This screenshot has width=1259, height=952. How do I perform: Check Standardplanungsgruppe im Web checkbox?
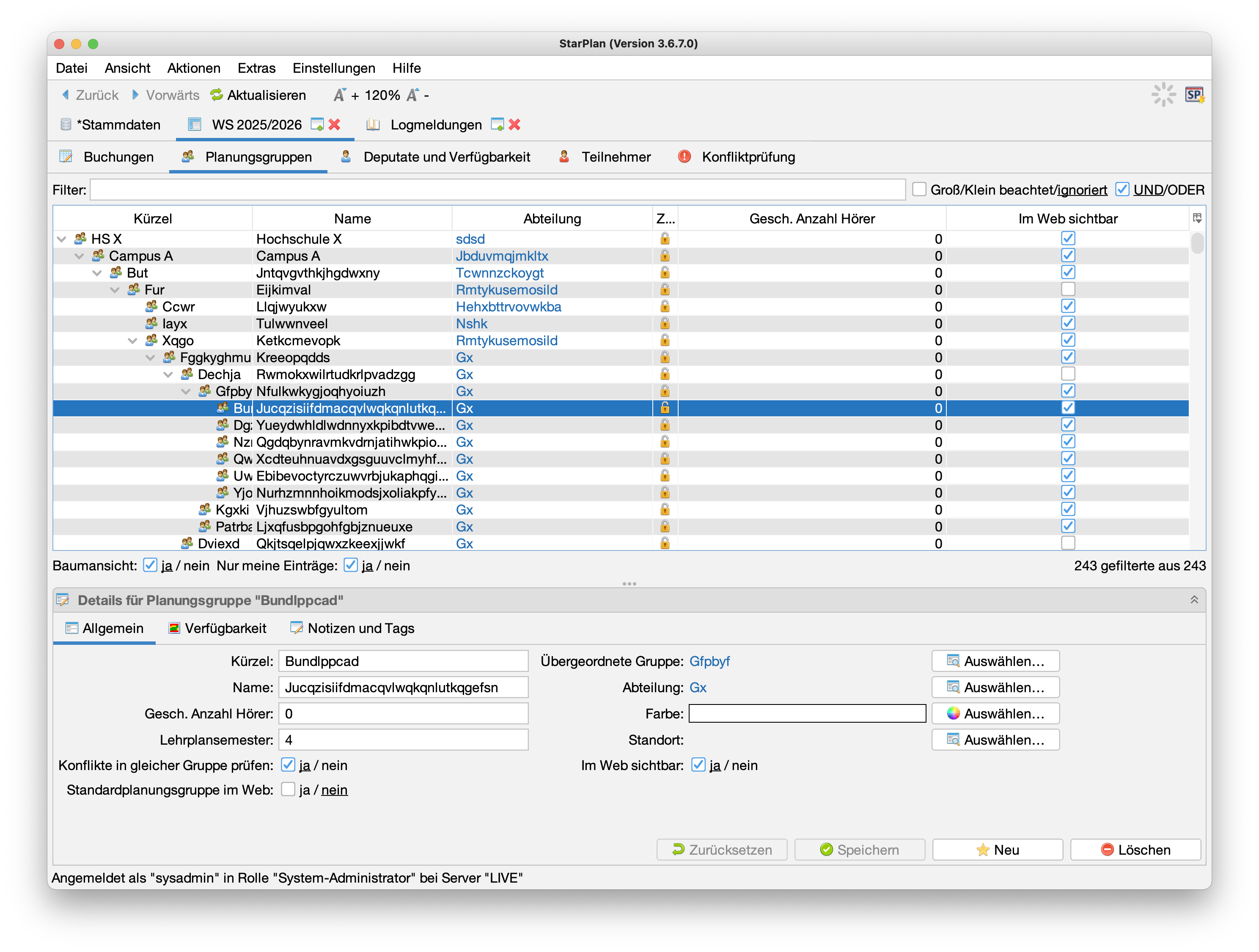pyautogui.click(x=288, y=789)
